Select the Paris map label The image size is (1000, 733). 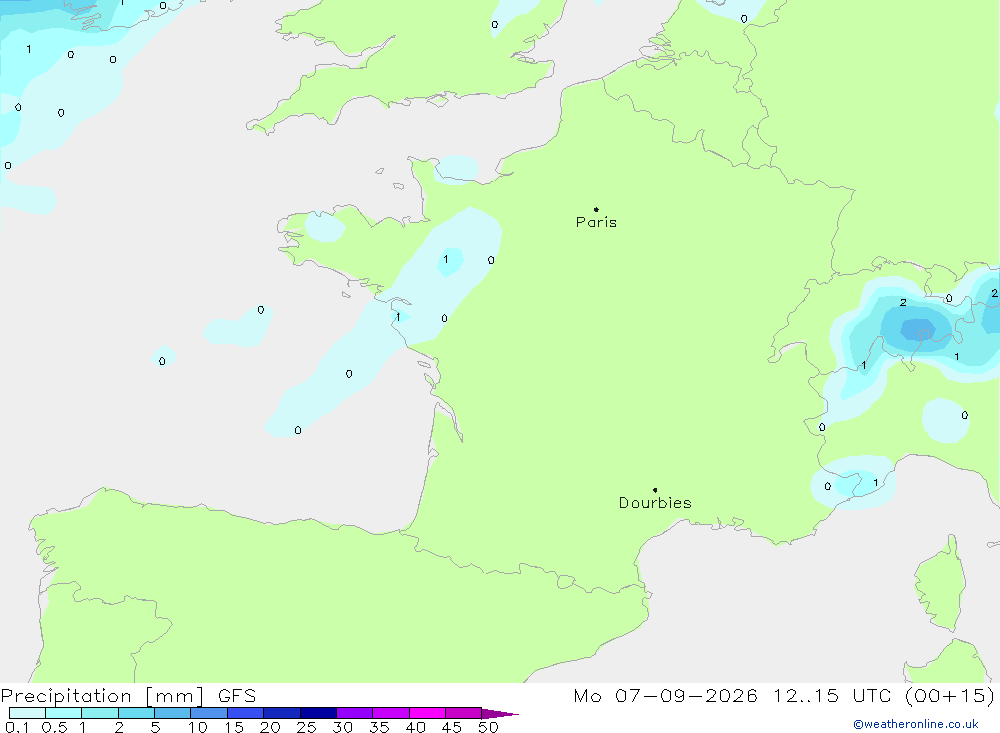coord(596,222)
